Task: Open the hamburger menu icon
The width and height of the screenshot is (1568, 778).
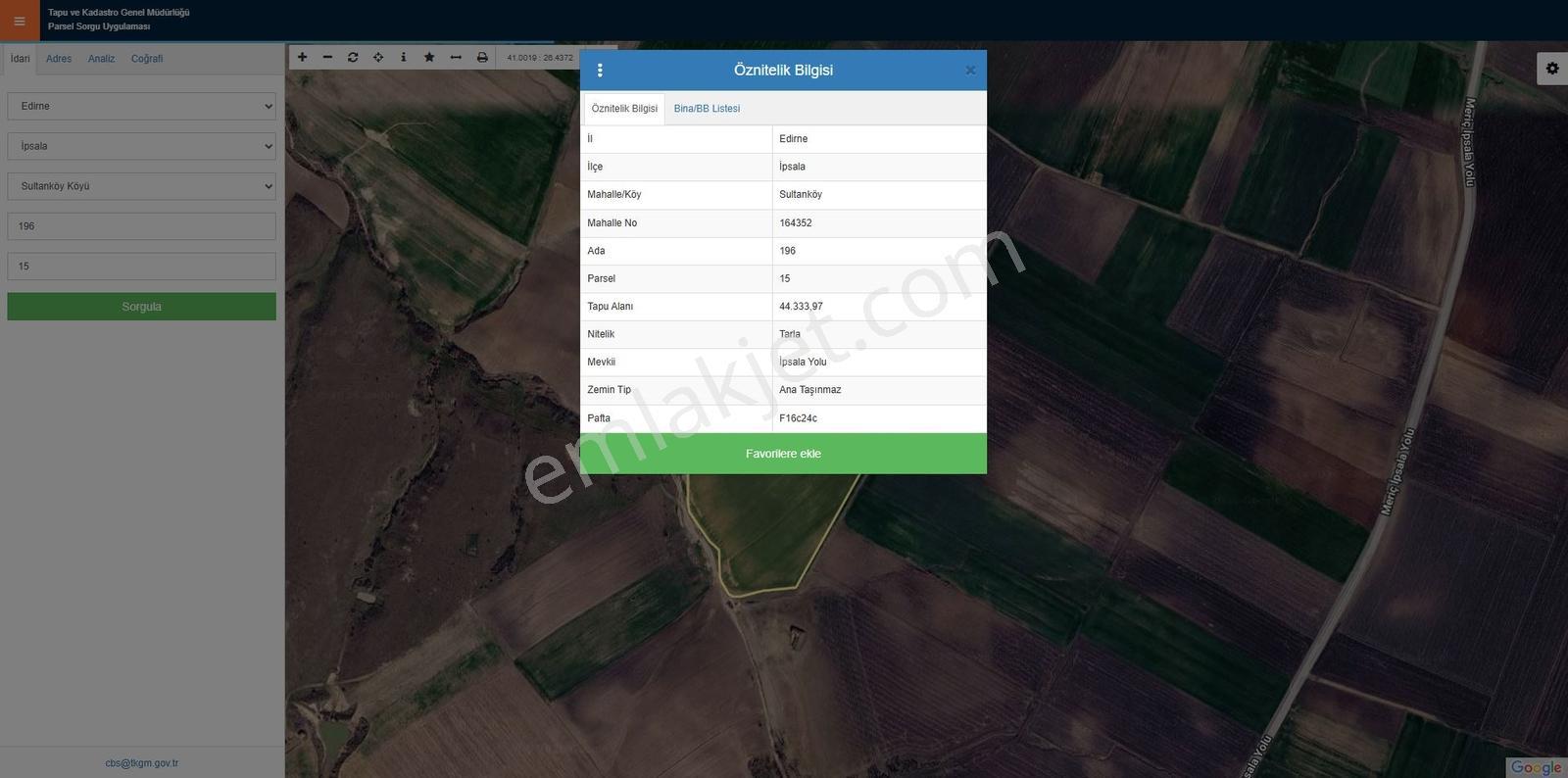Action: (20, 21)
